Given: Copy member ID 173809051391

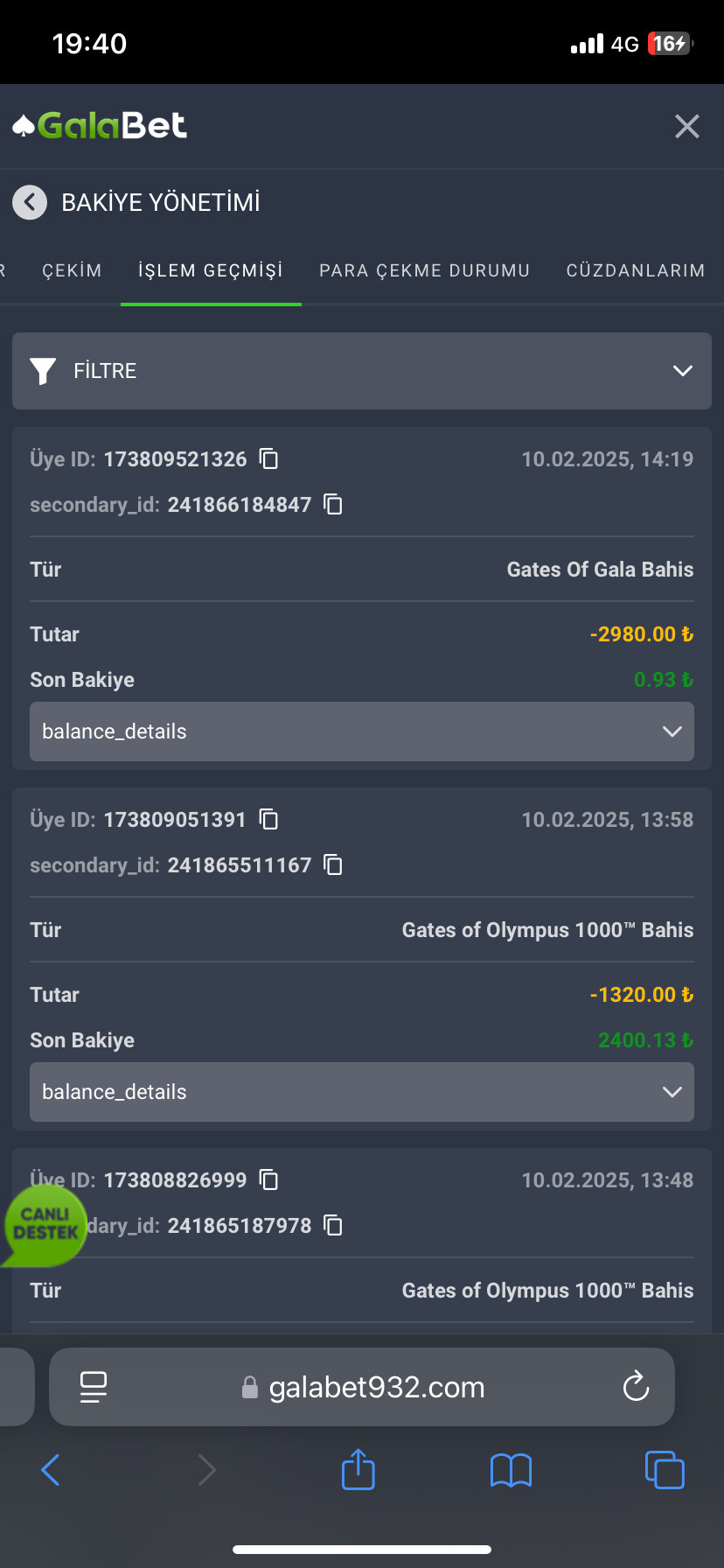Looking at the screenshot, I should click(x=269, y=819).
